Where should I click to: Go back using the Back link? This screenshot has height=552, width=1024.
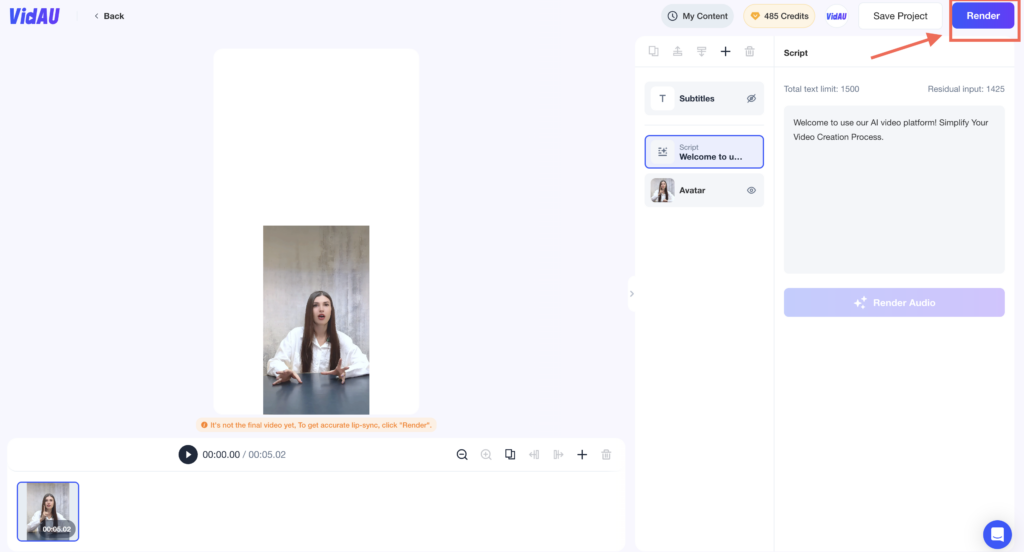(109, 16)
